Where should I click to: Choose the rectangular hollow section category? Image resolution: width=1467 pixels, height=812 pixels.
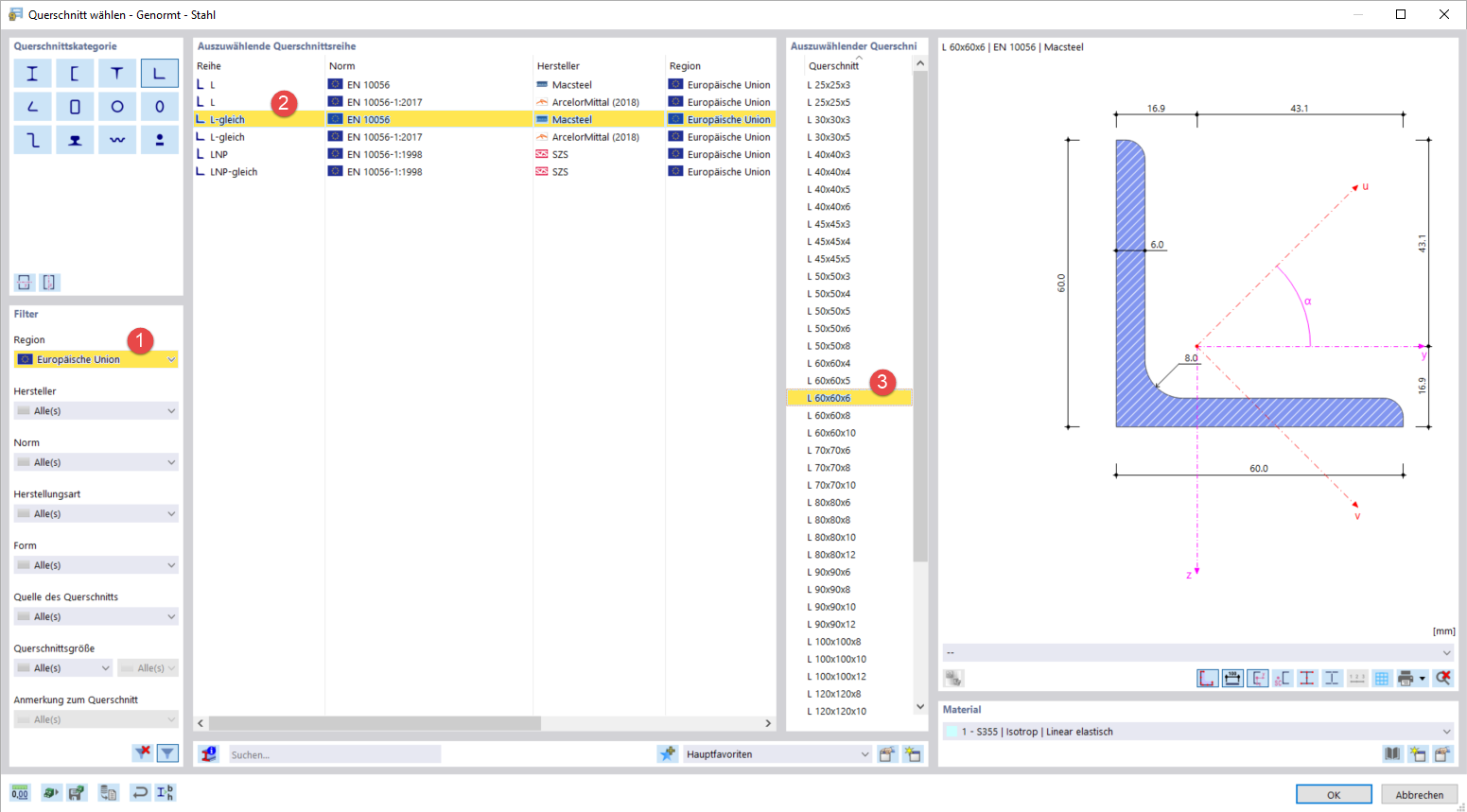coord(75,107)
